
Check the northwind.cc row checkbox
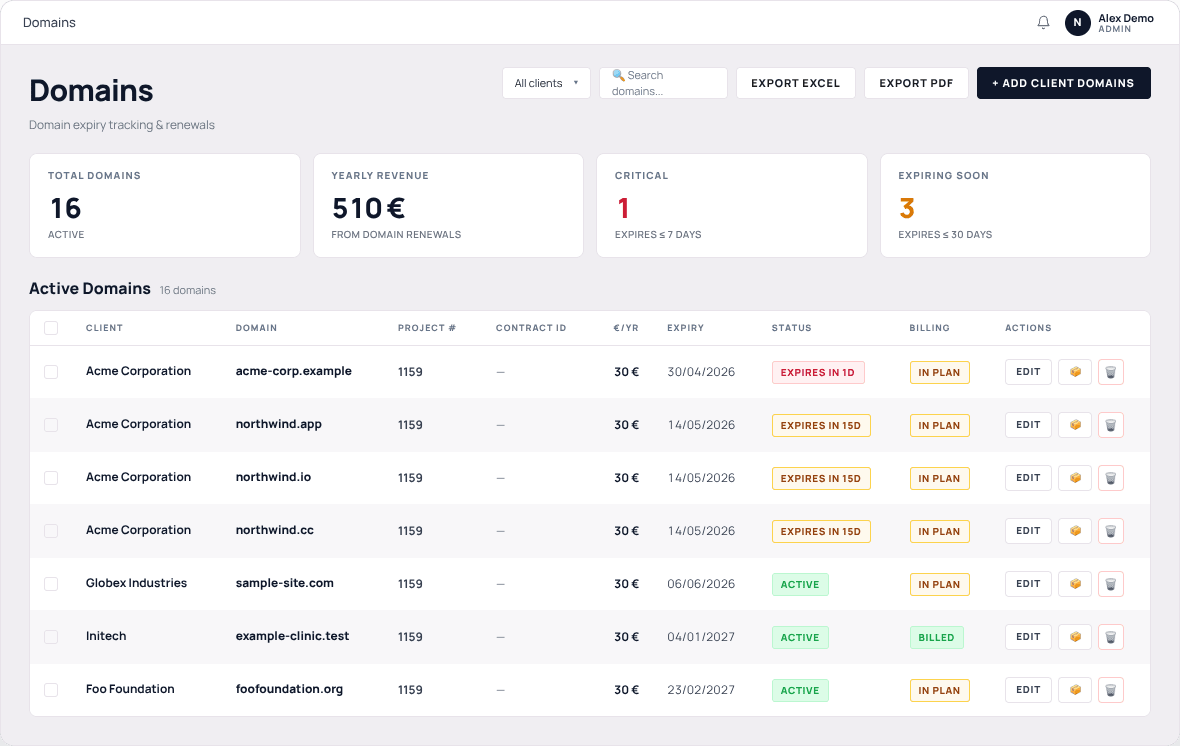tap(51, 531)
